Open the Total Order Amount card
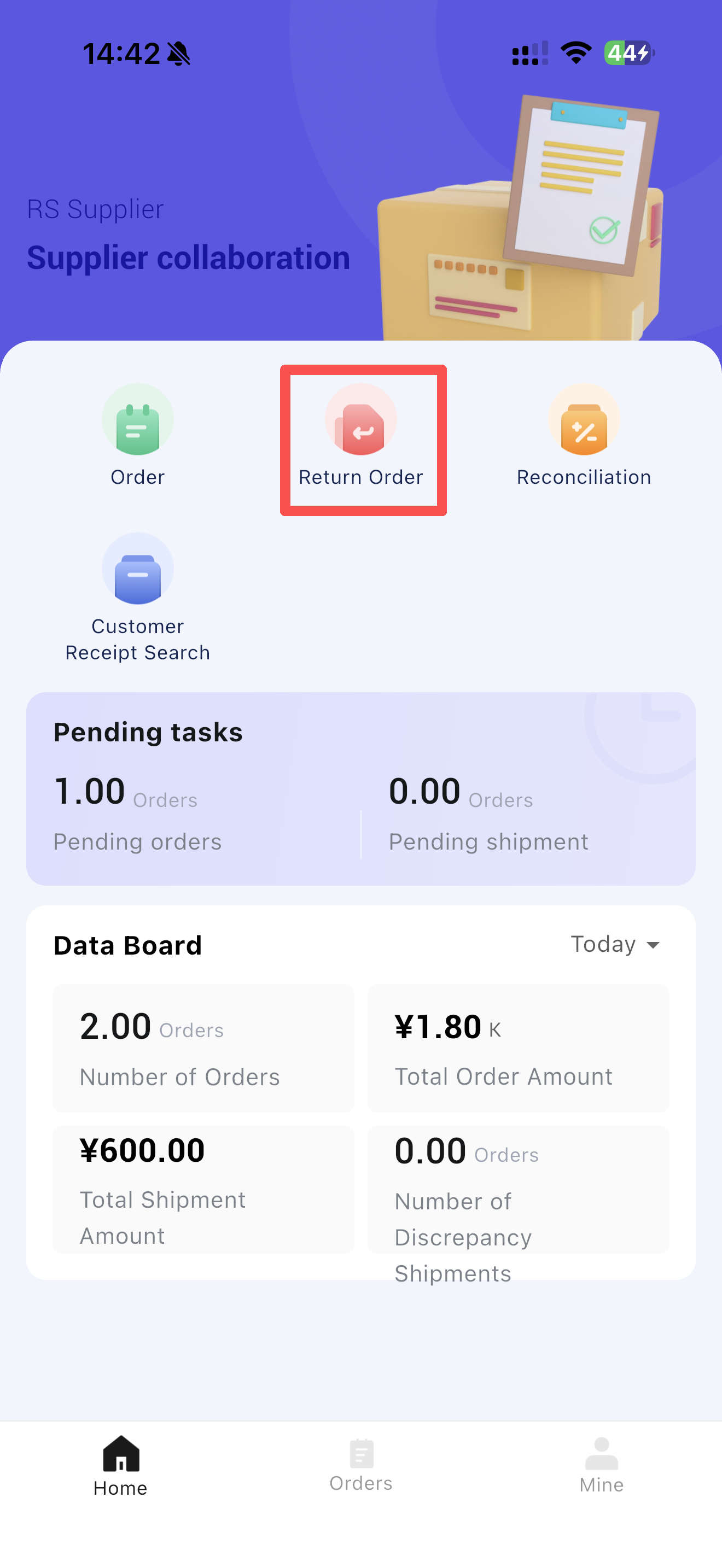 click(518, 1048)
